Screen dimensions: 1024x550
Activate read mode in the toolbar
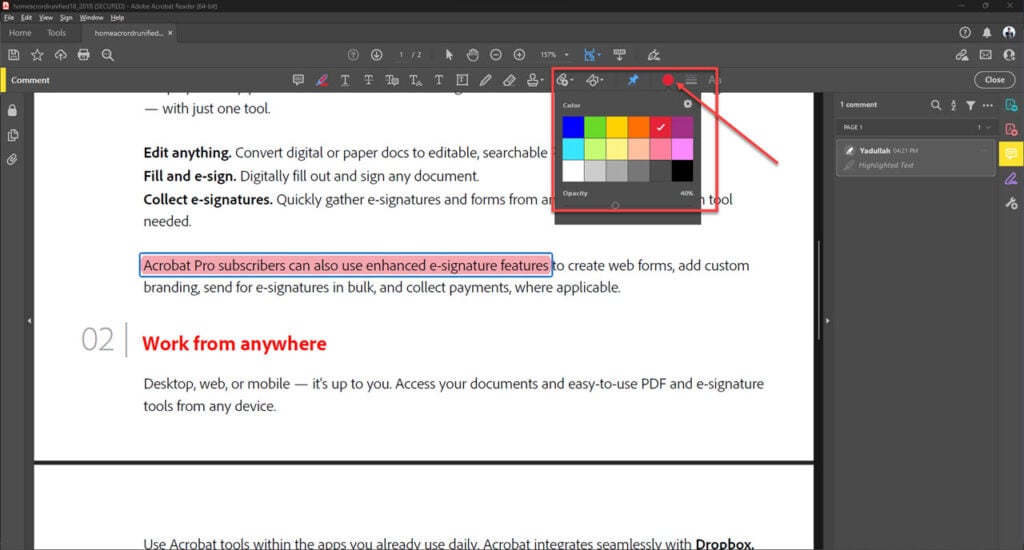pos(619,55)
